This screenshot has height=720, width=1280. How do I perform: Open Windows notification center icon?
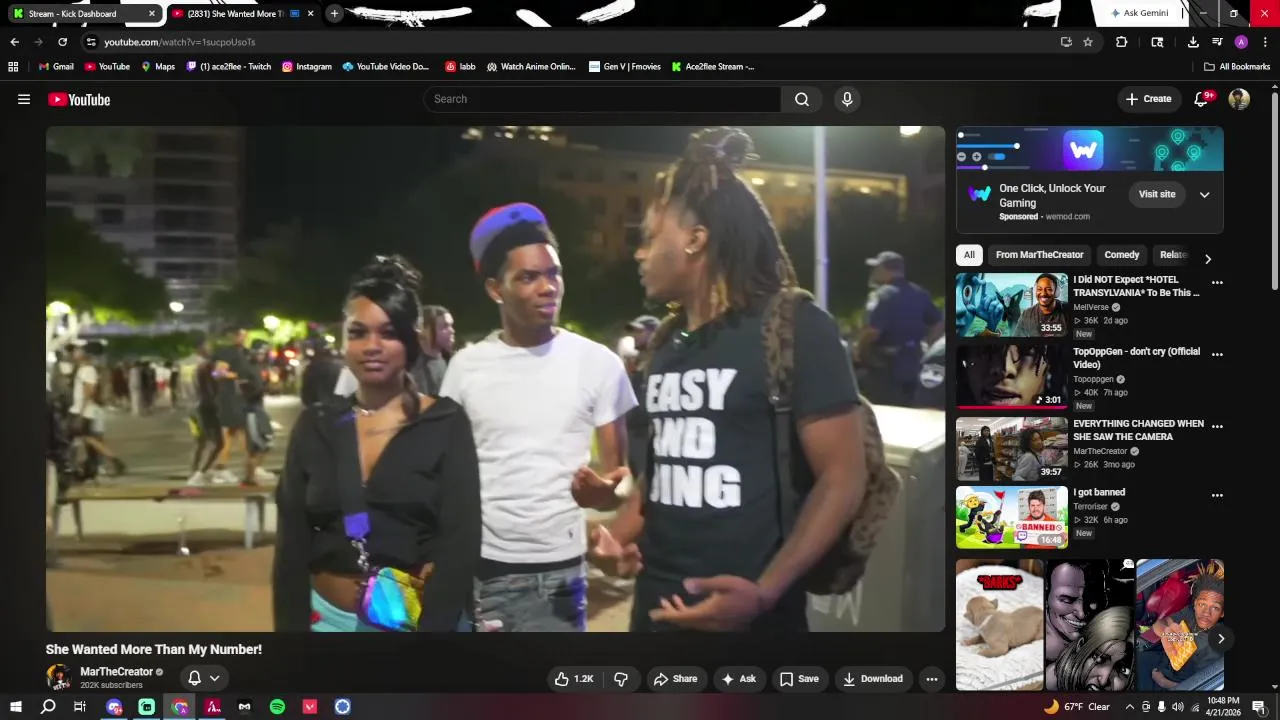click(x=1259, y=707)
